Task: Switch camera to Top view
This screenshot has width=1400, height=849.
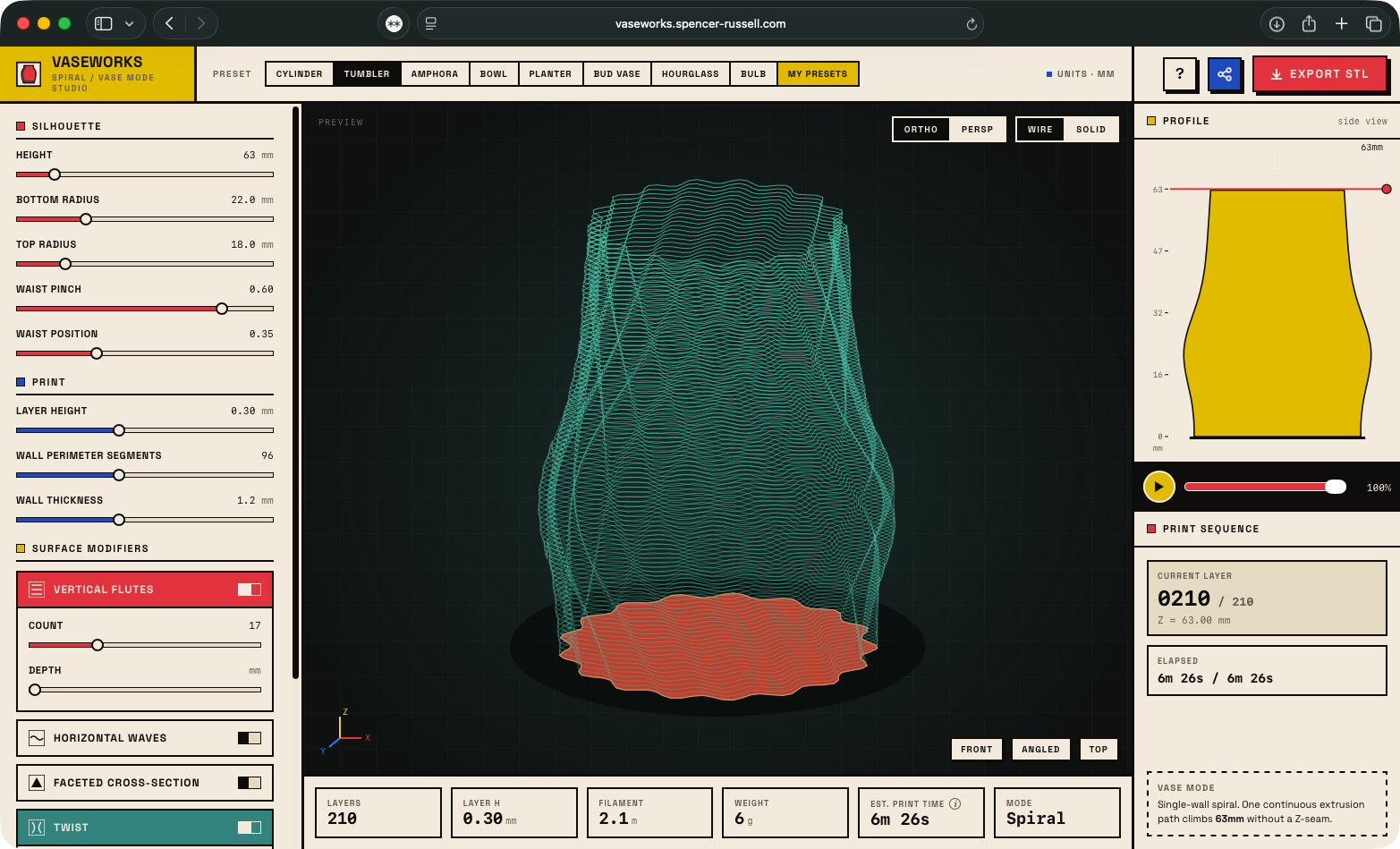Action: click(x=1099, y=750)
